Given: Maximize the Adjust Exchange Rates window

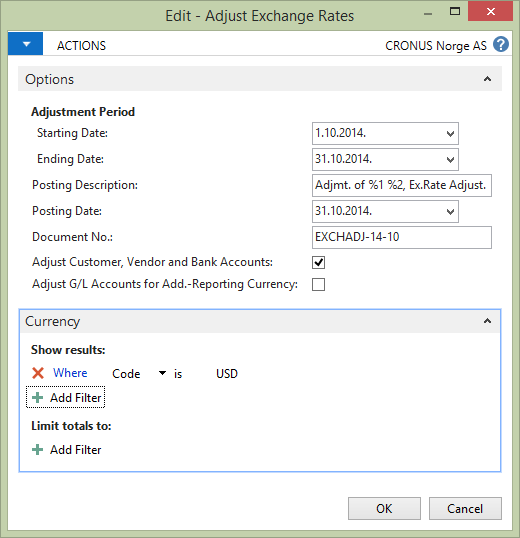Looking at the screenshot, I should [455, 11].
